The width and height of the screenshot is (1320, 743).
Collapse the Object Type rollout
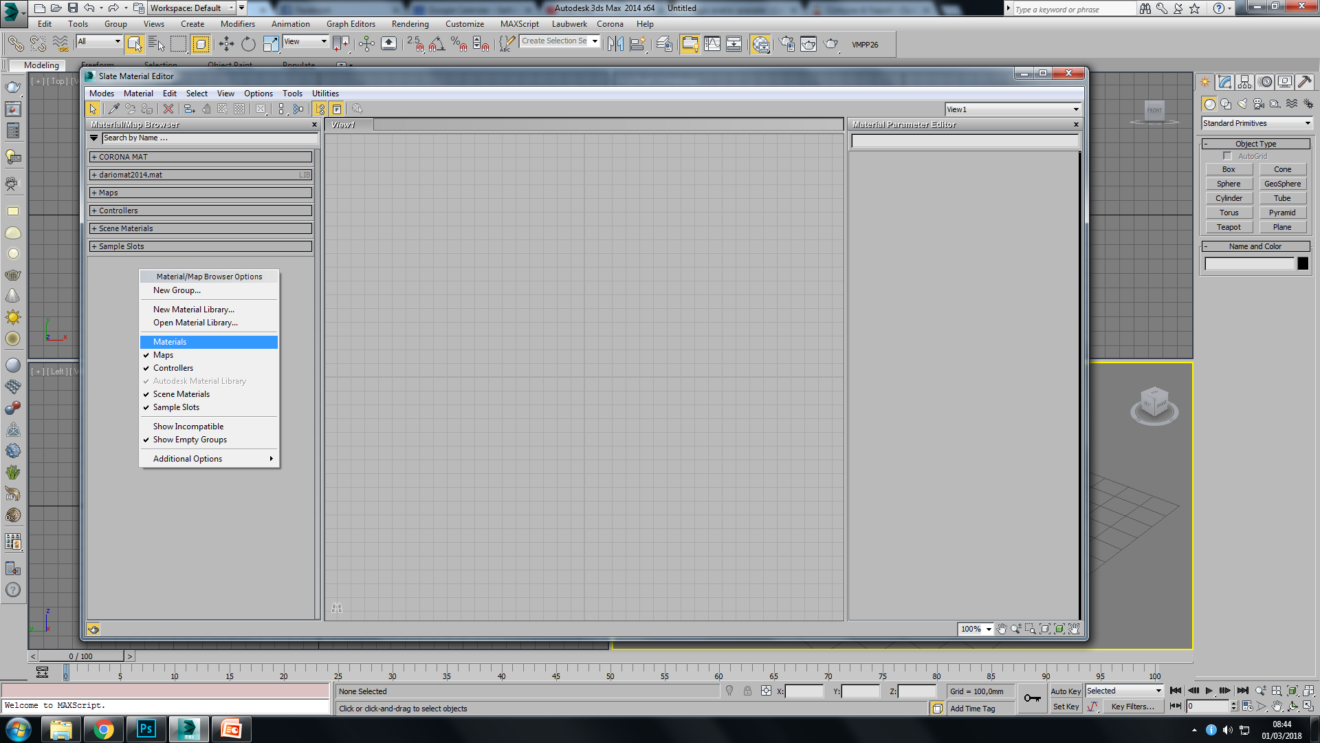click(x=1256, y=144)
